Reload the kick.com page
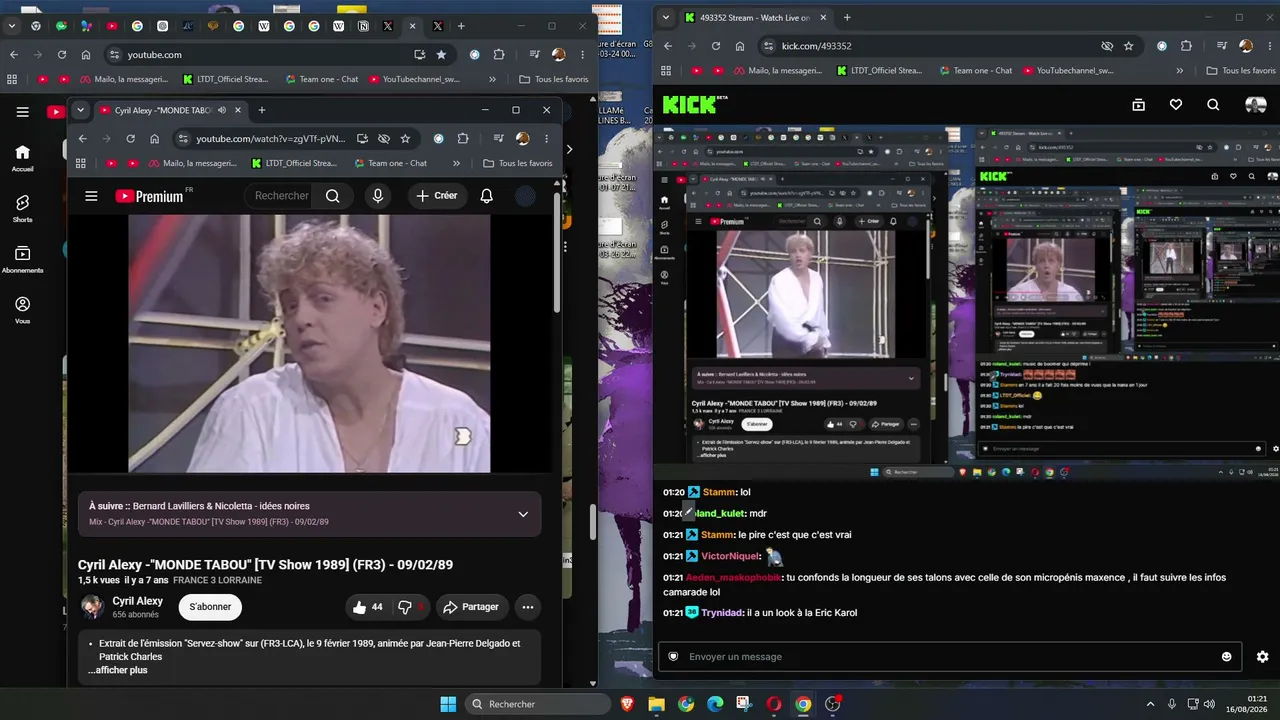The width and height of the screenshot is (1280, 720). (716, 46)
